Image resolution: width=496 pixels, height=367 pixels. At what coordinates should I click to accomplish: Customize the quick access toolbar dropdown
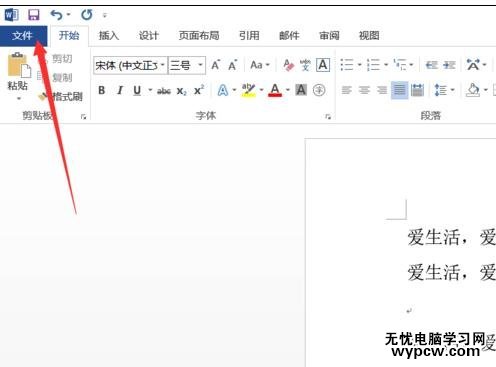(105, 15)
